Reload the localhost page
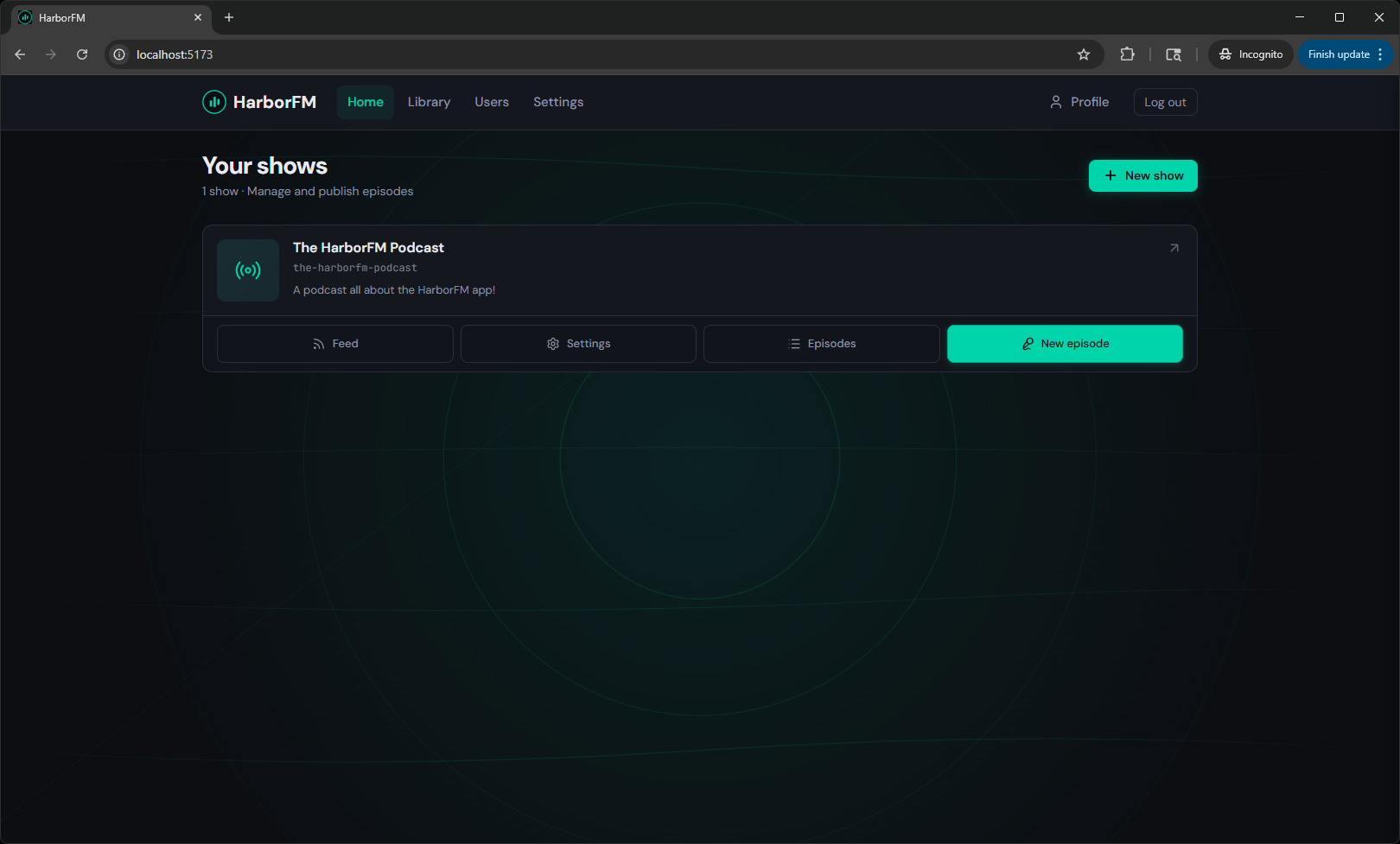 82,54
